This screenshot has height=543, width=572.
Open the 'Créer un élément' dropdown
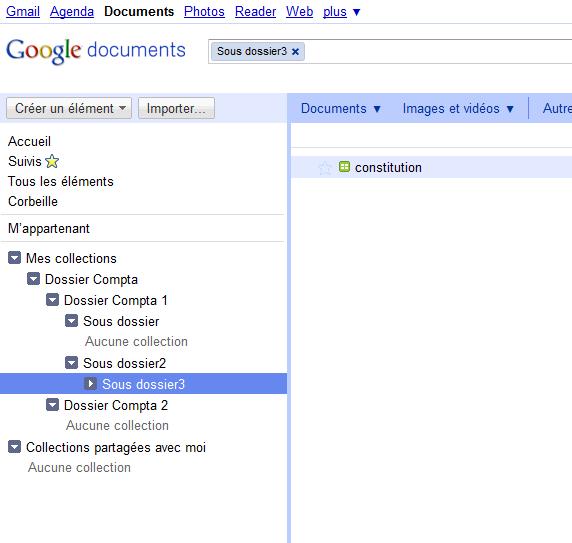tap(69, 108)
